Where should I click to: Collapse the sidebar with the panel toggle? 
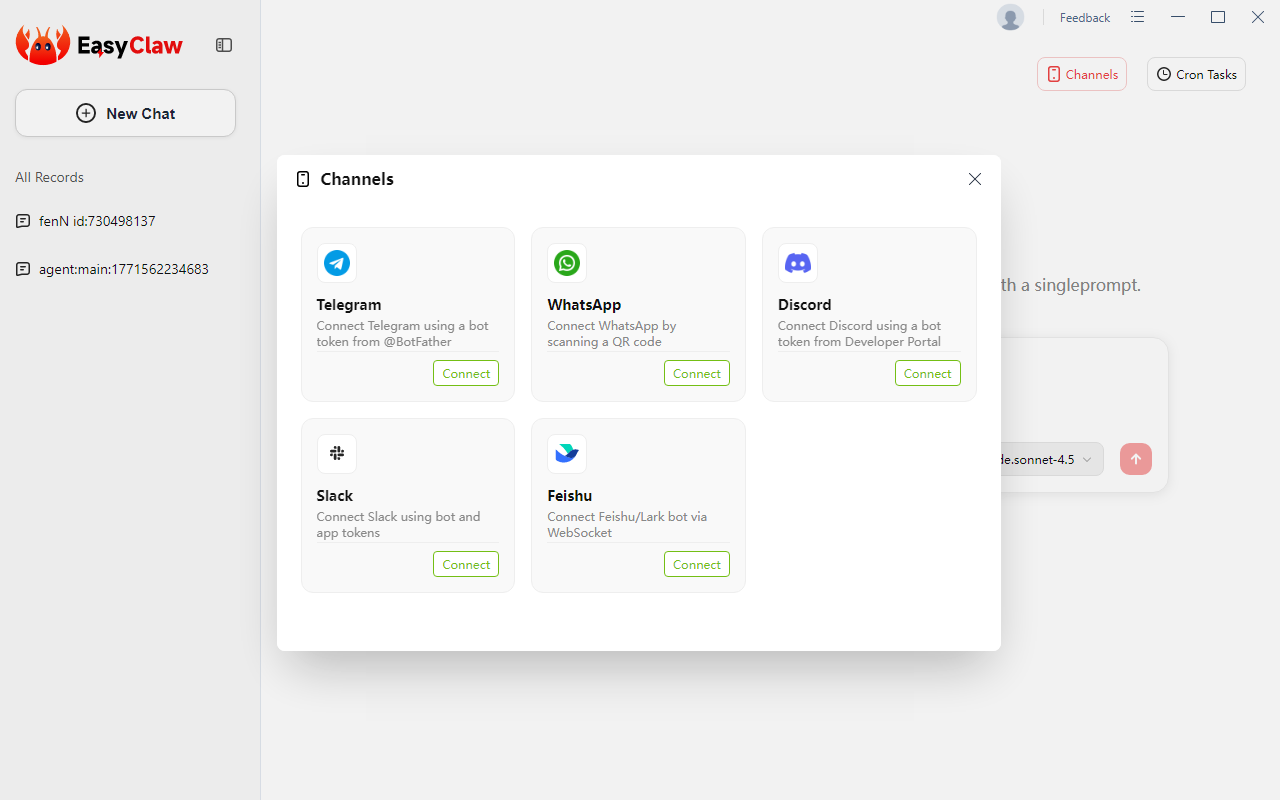tap(224, 45)
